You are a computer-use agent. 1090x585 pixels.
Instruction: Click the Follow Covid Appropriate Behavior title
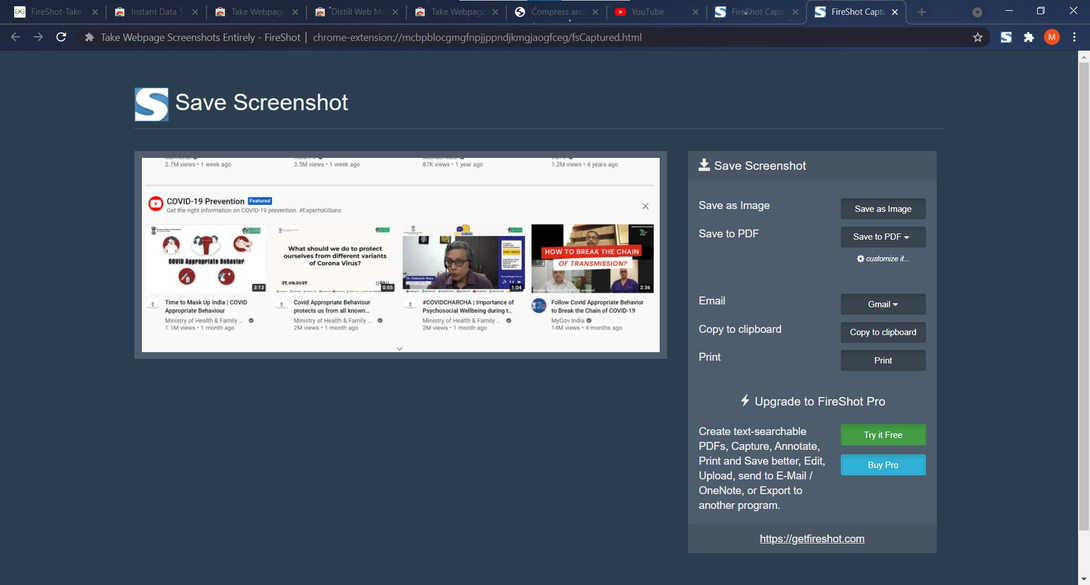597,306
